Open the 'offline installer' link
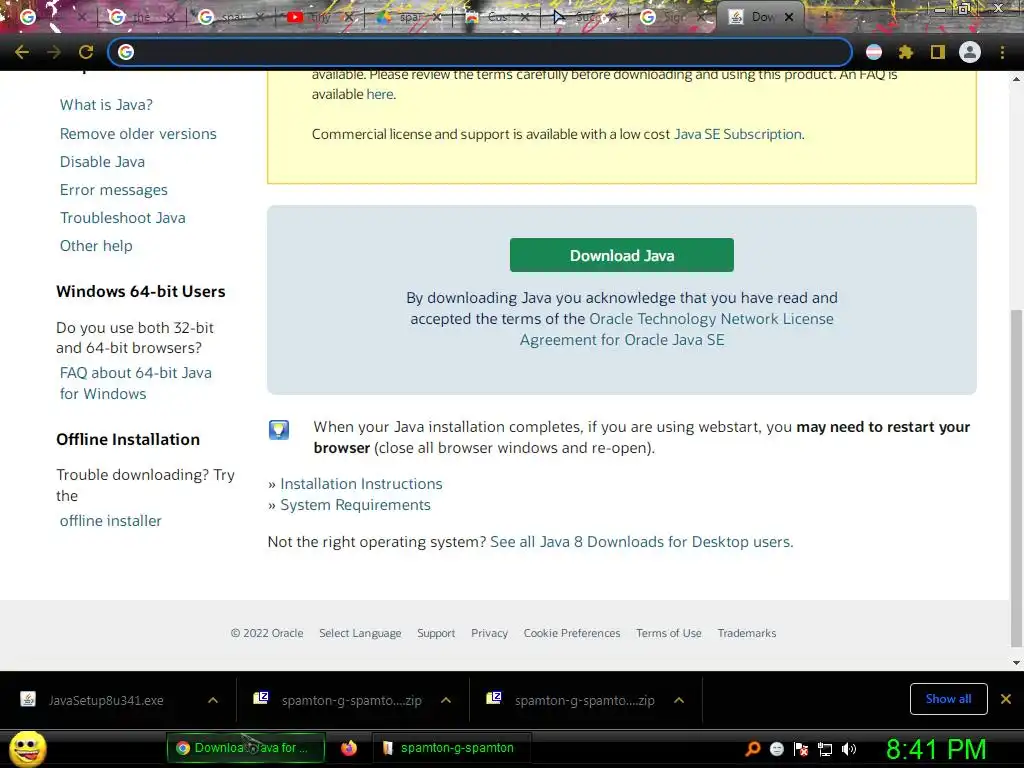The image size is (1024, 768). (110, 520)
